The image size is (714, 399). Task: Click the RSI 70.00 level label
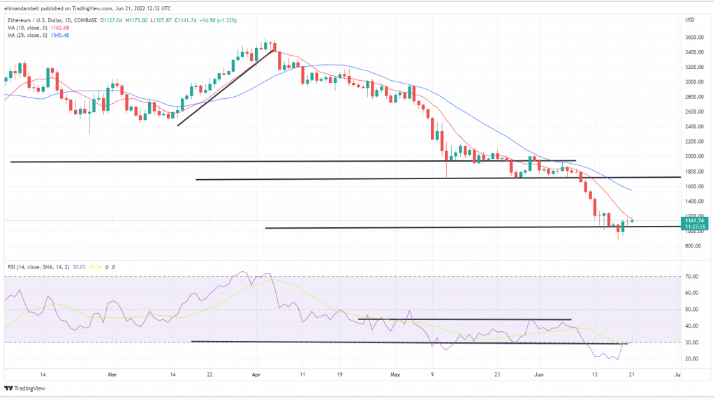693,276
